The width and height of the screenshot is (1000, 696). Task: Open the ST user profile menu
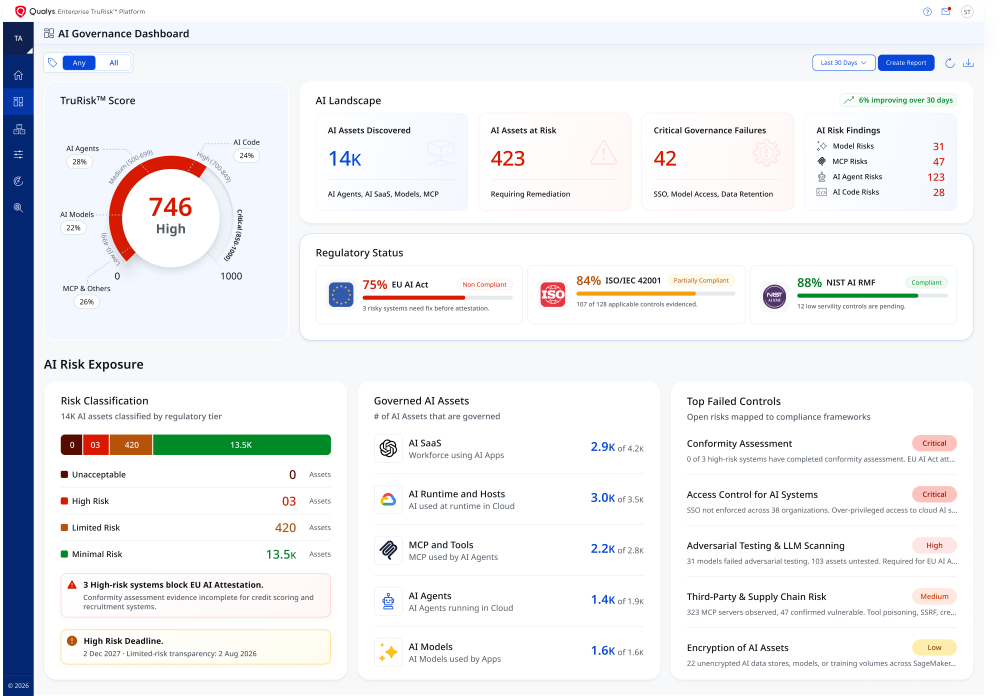pos(967,11)
